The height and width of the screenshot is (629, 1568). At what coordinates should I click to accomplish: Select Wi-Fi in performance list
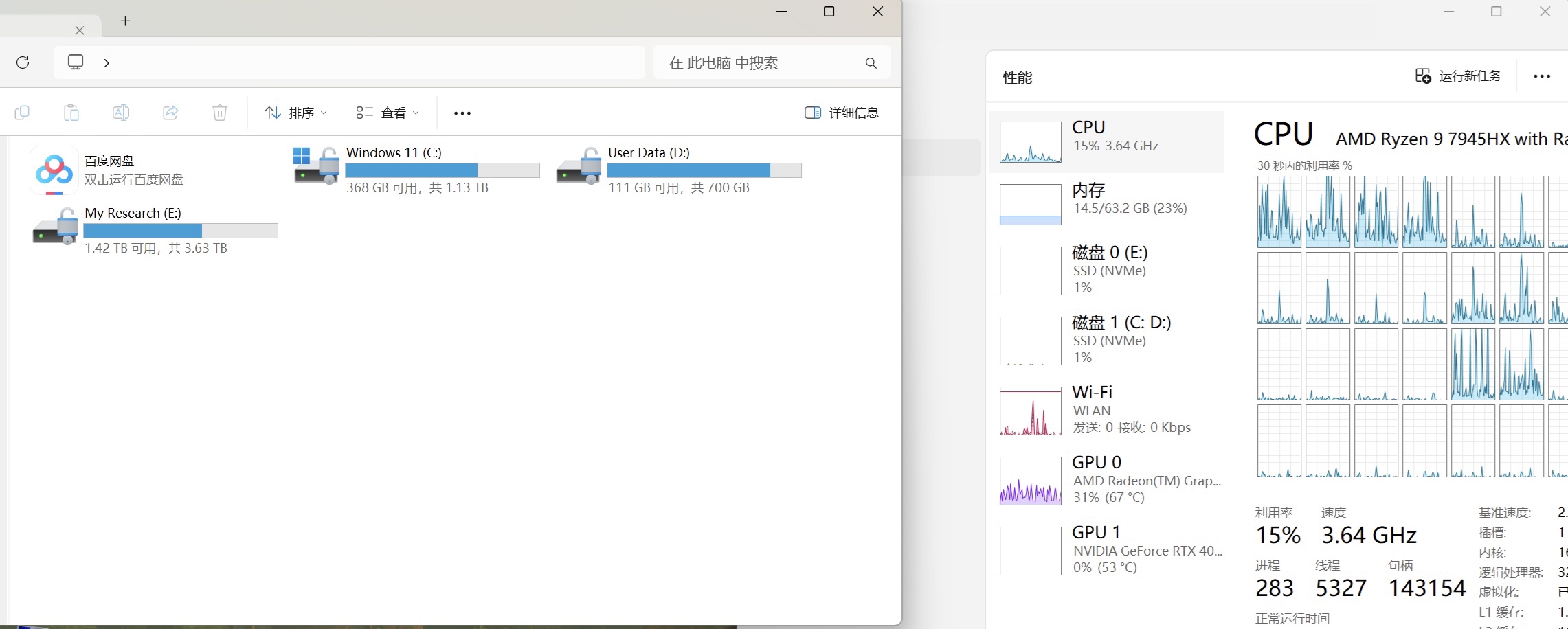tap(1106, 410)
